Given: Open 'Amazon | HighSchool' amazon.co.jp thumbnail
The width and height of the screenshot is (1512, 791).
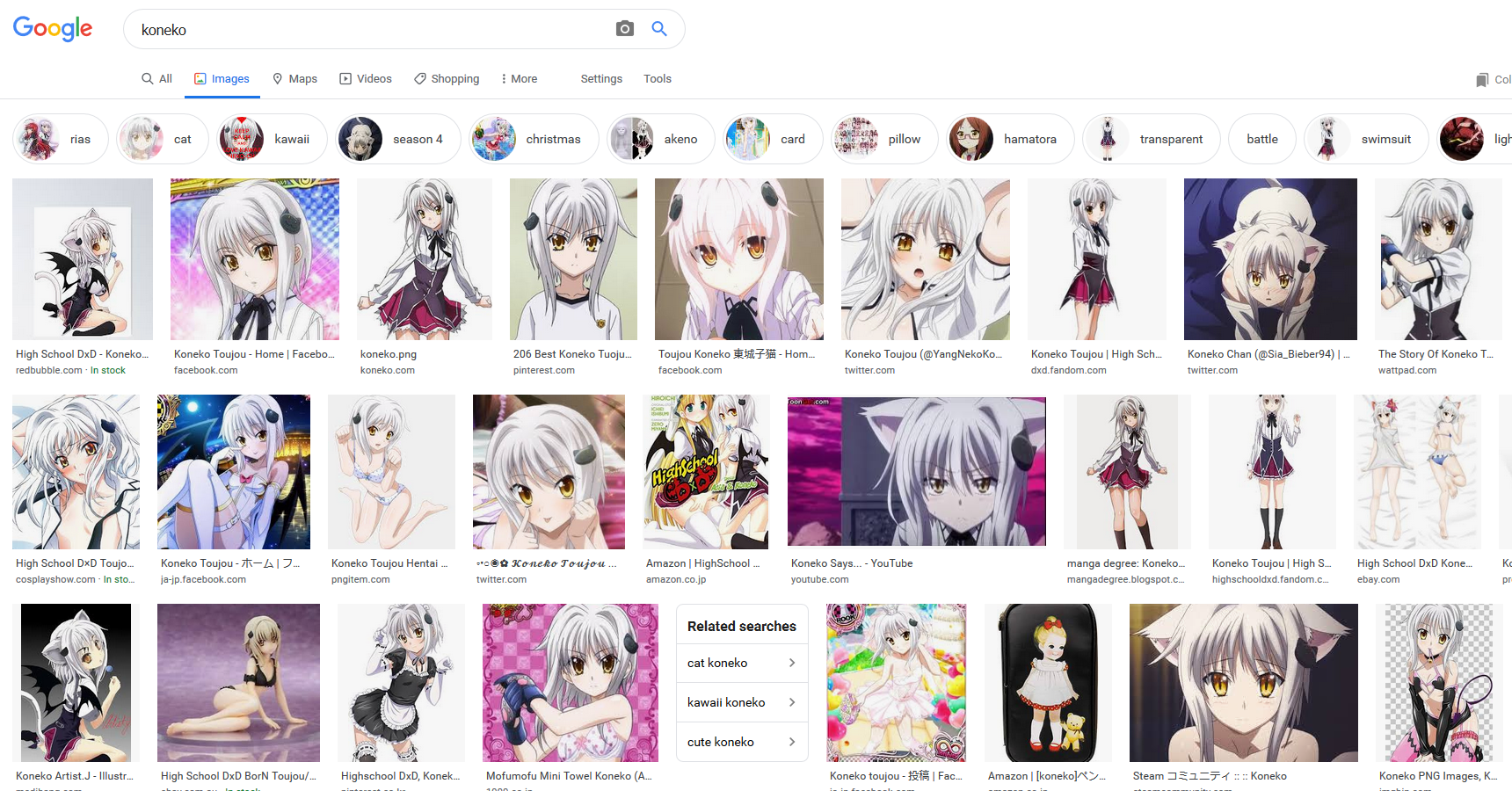Looking at the screenshot, I should click(707, 472).
